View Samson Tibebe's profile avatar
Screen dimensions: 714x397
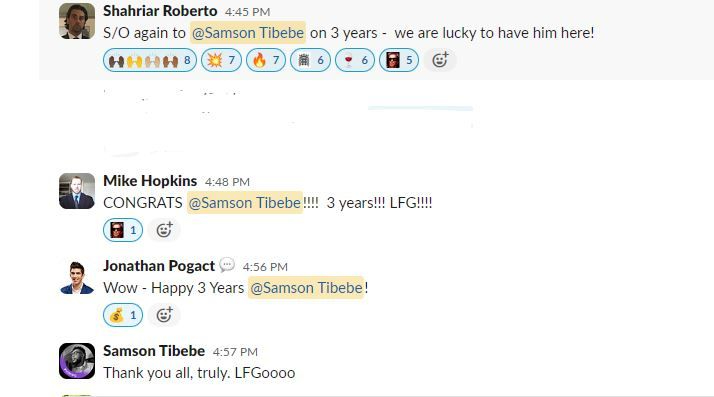coord(77,361)
